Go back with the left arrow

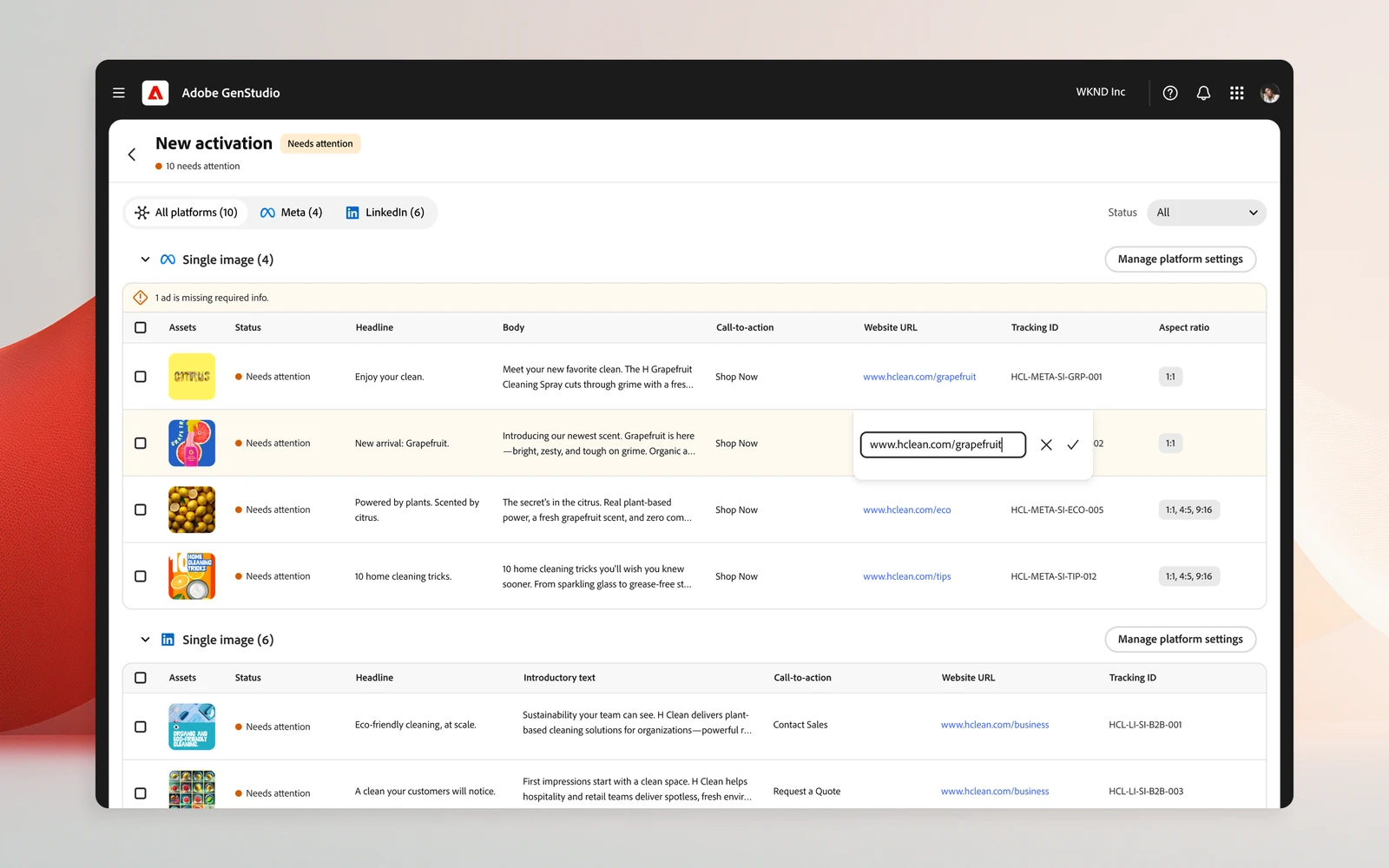coord(132,155)
